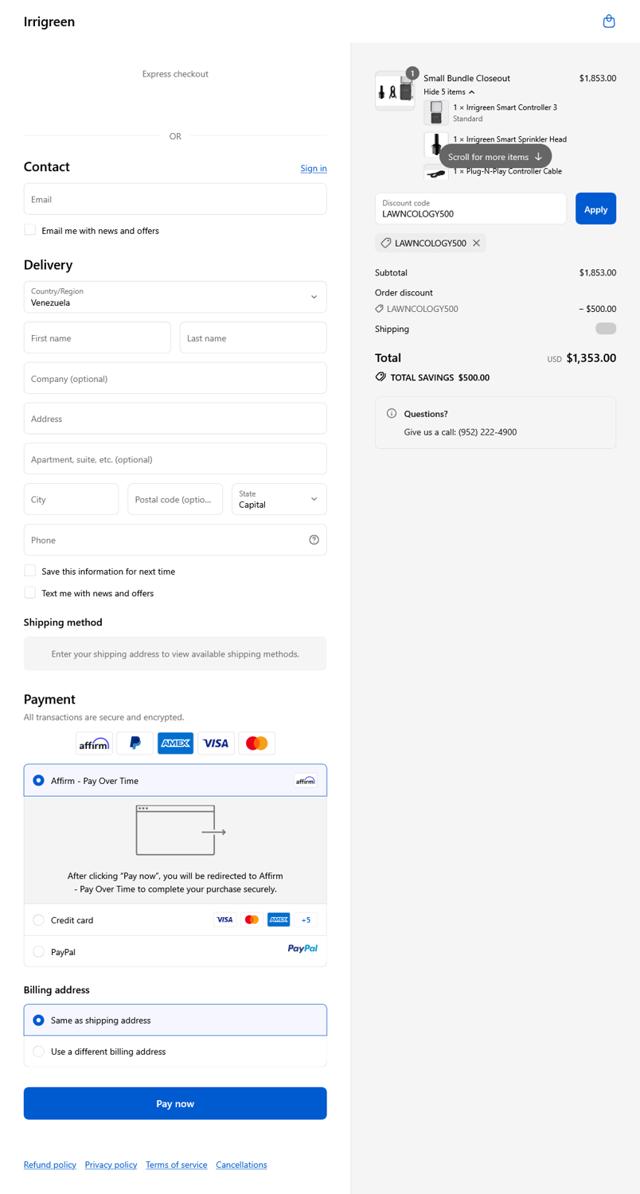This screenshot has height=1194, width=640.
Task: Click the Total $1,353.00 amount
Action: click(591, 358)
